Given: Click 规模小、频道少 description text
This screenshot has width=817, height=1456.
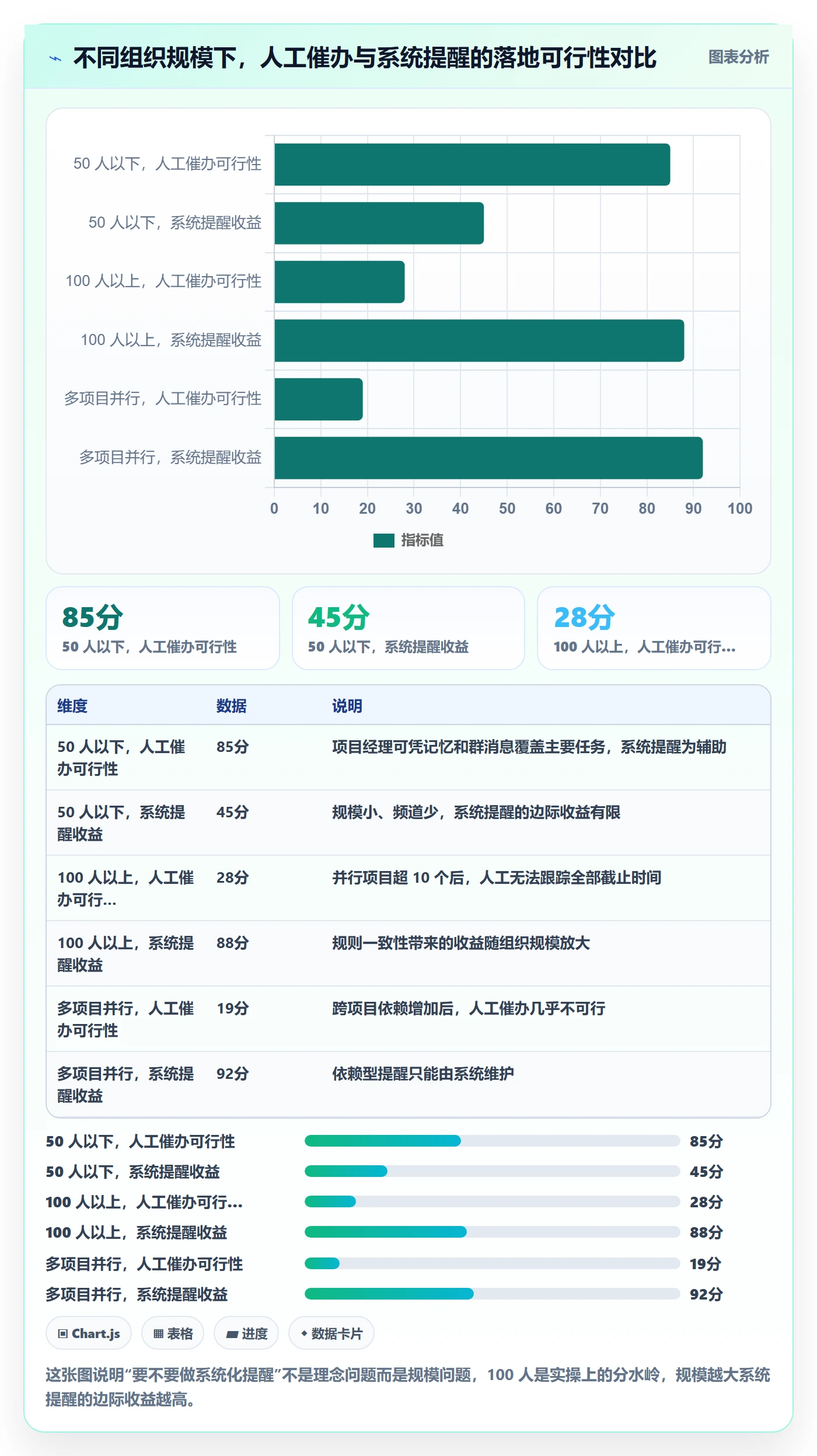Looking at the screenshot, I should (x=476, y=812).
